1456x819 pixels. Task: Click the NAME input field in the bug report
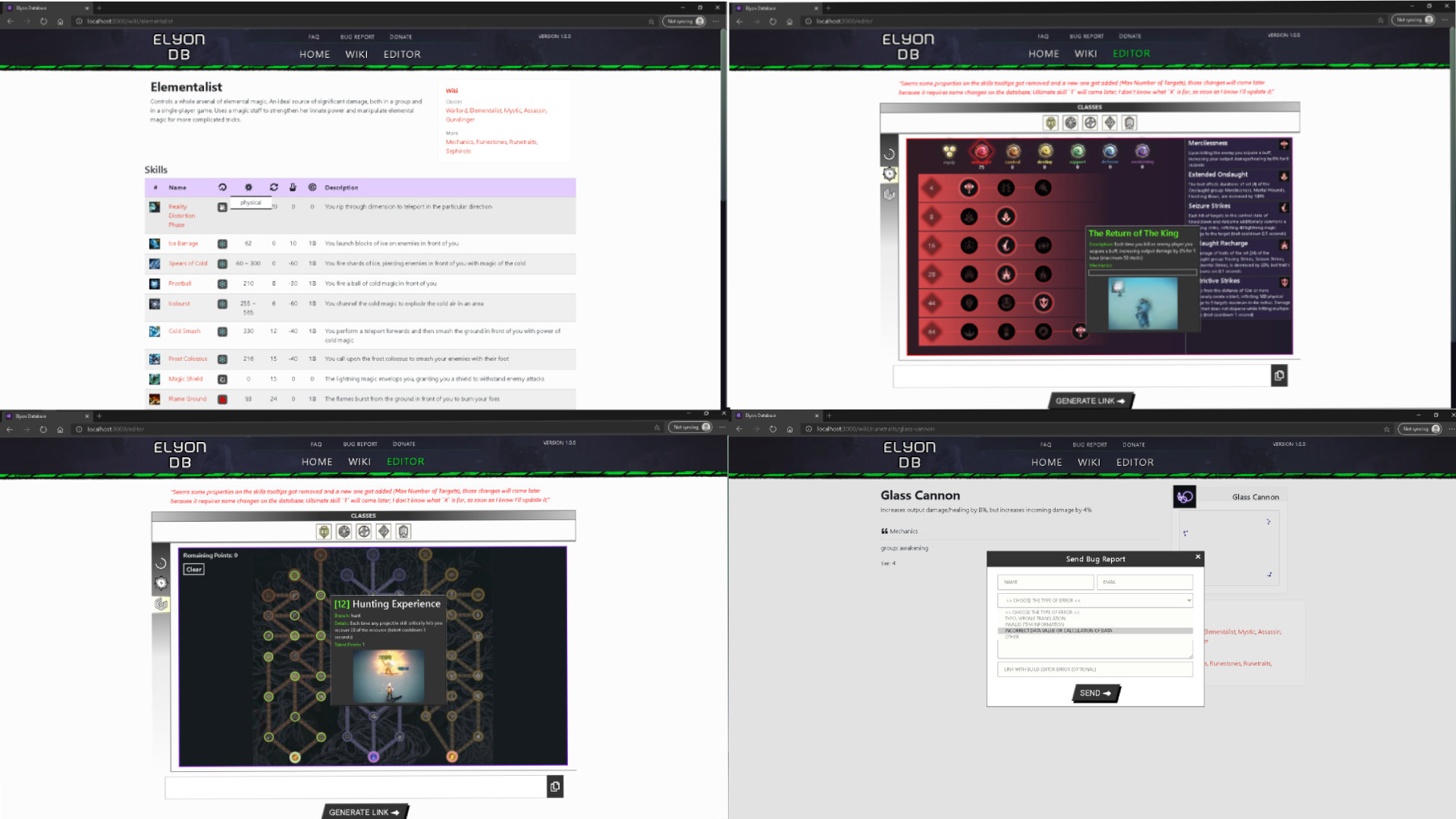1044,582
